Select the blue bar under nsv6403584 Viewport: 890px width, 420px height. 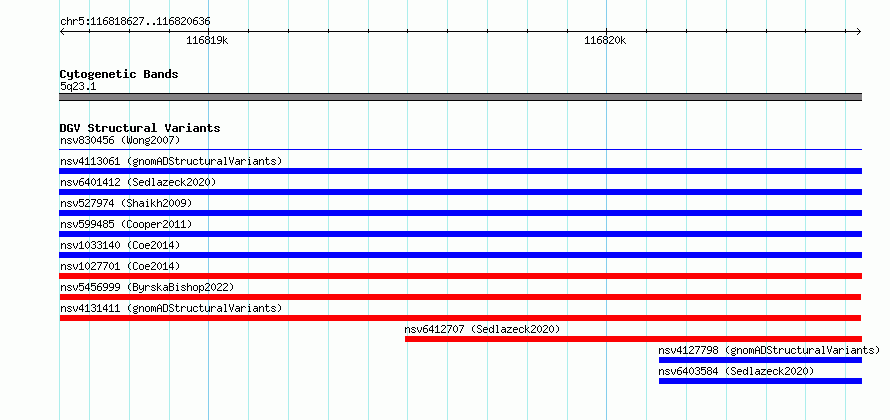(760, 381)
